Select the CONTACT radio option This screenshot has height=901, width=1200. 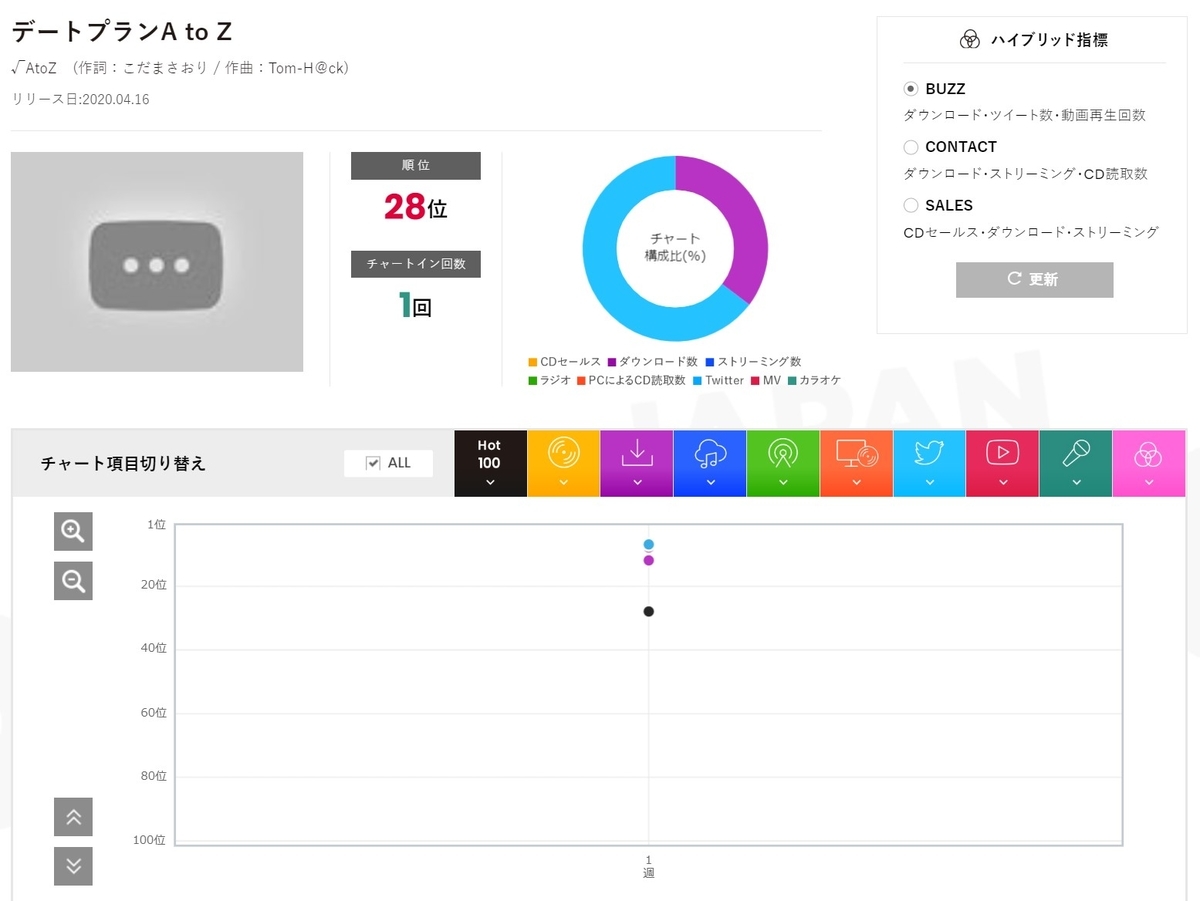click(911, 147)
